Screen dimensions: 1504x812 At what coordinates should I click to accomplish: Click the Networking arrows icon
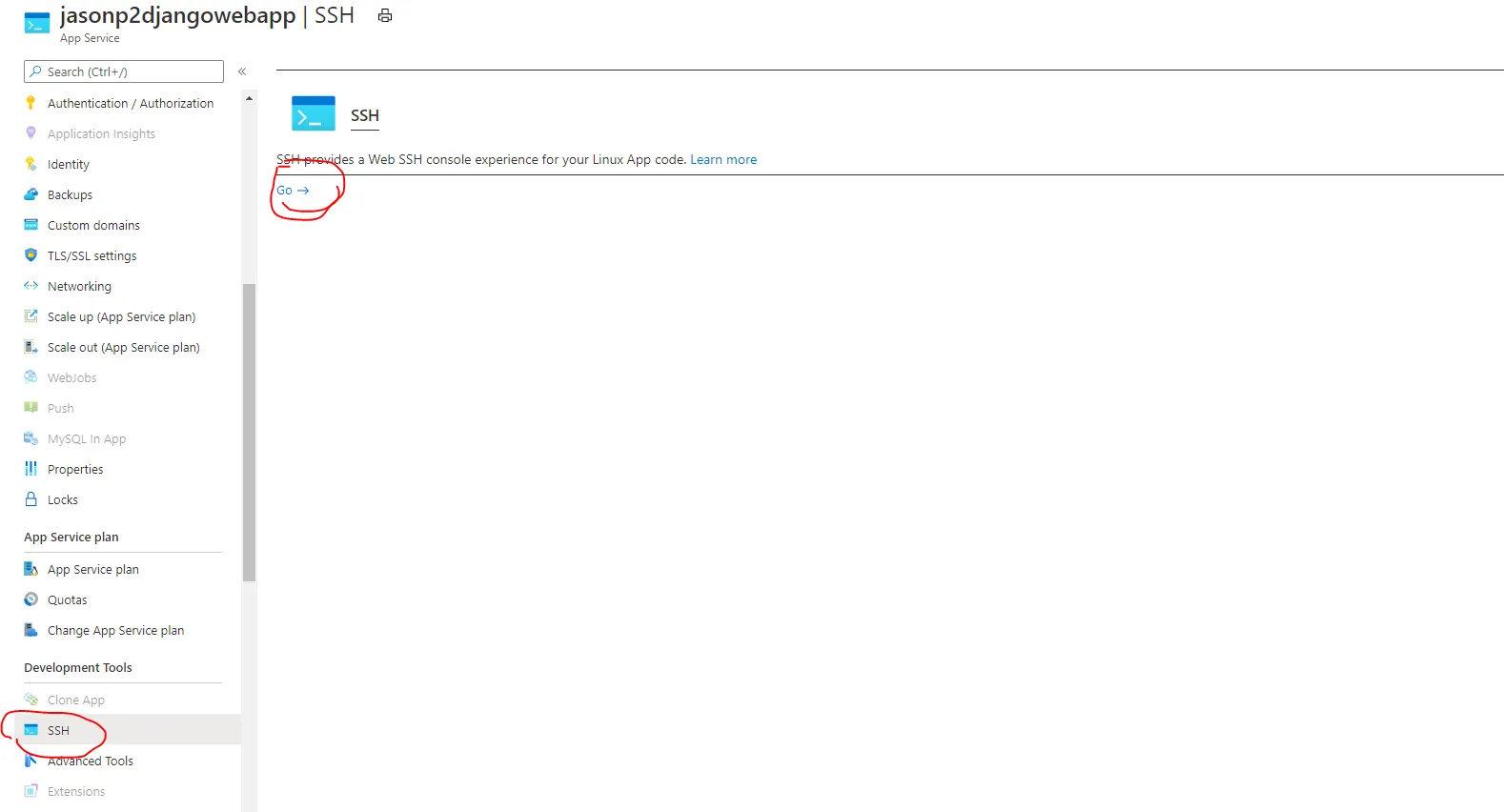[x=30, y=286]
